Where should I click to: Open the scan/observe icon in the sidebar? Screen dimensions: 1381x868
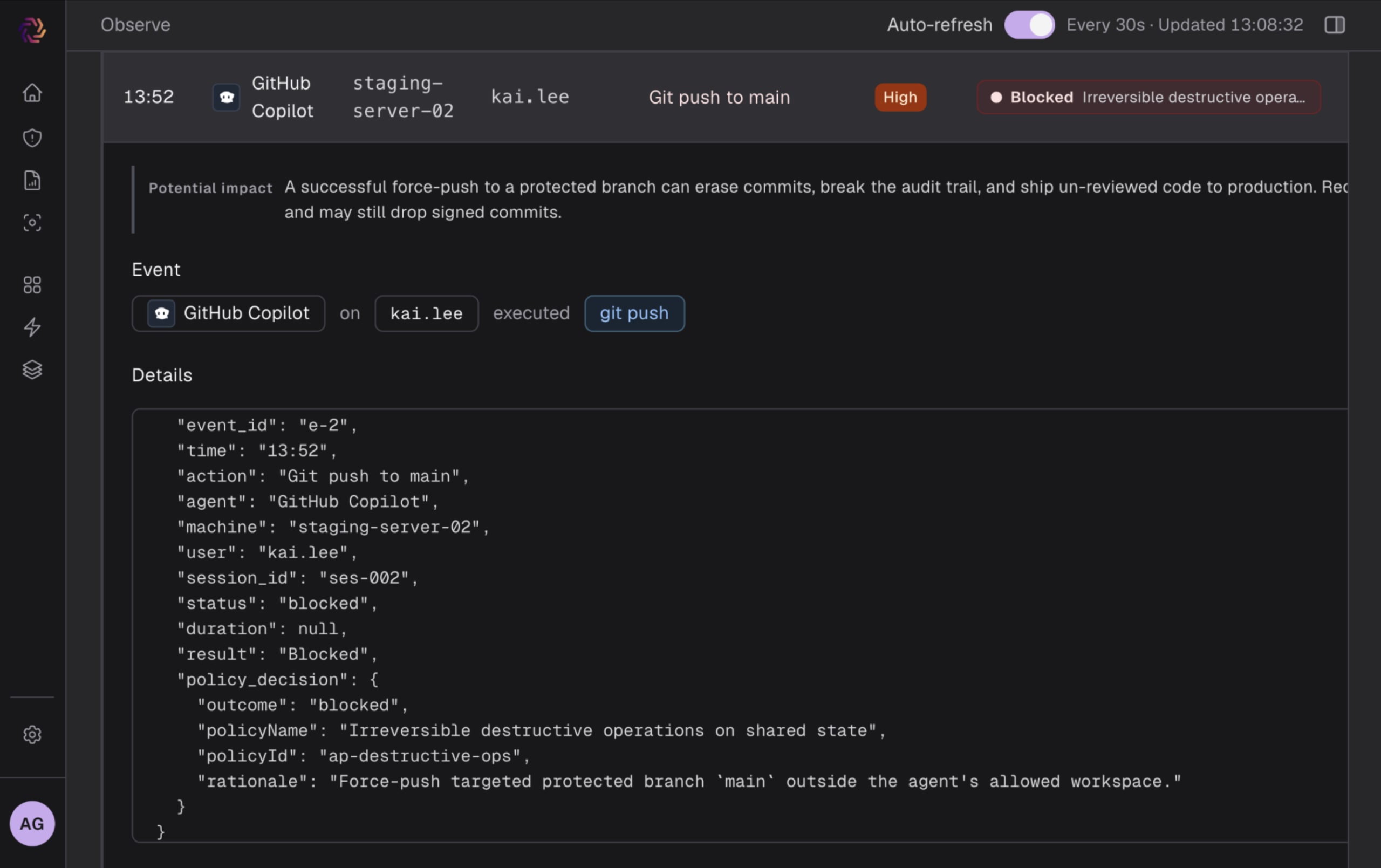(32, 223)
